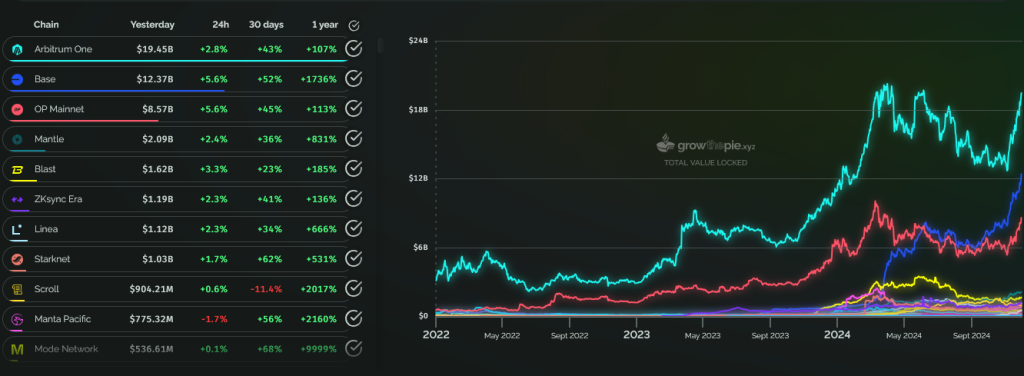
Task: Select the Arbitrum One chain name
Action: click(63, 49)
